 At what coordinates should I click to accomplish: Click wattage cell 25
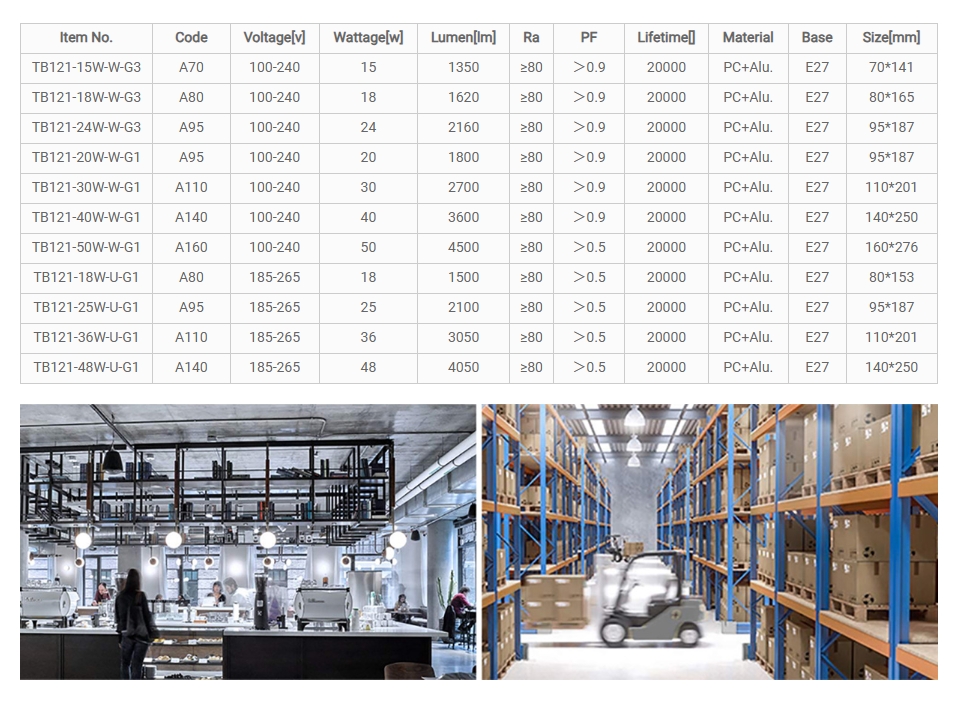click(x=368, y=307)
